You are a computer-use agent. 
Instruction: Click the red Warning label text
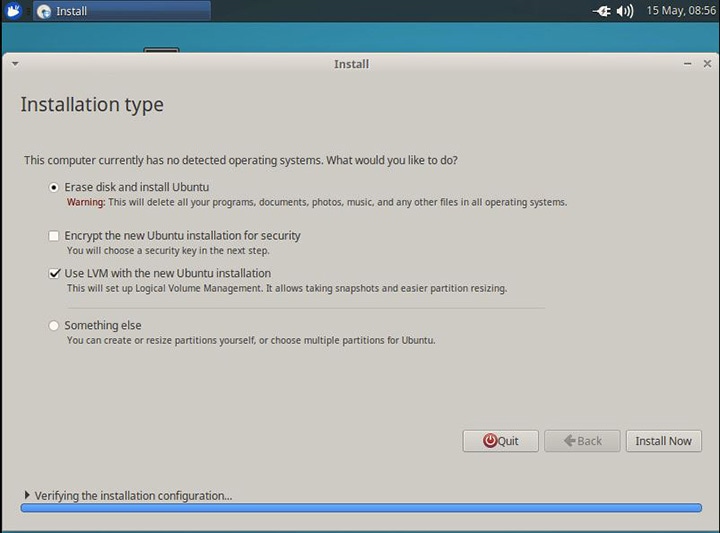coord(86,202)
